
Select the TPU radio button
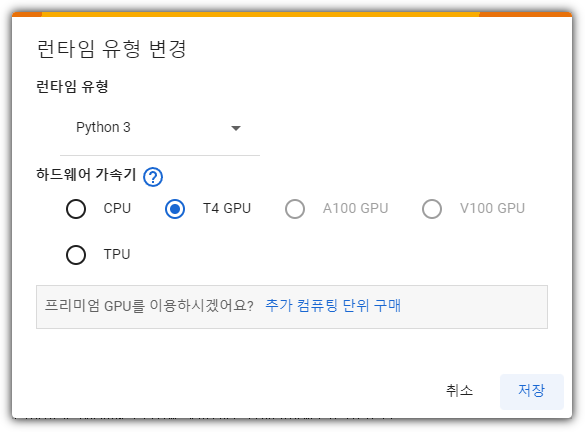[x=76, y=255]
